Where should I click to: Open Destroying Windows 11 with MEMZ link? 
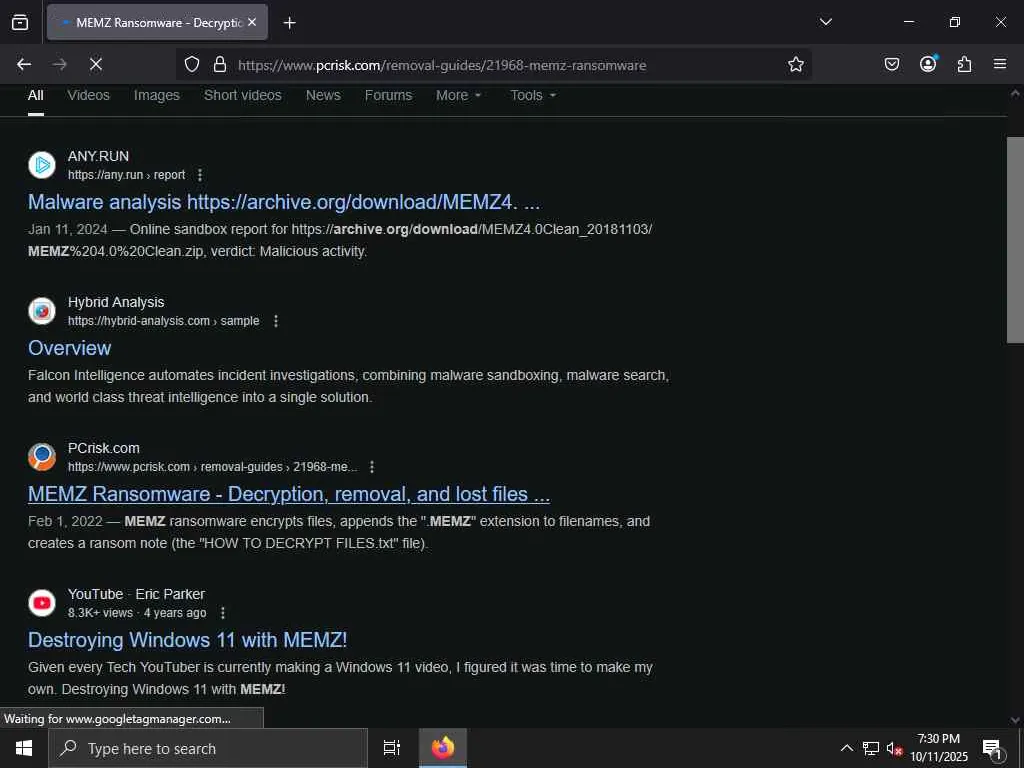(187, 640)
